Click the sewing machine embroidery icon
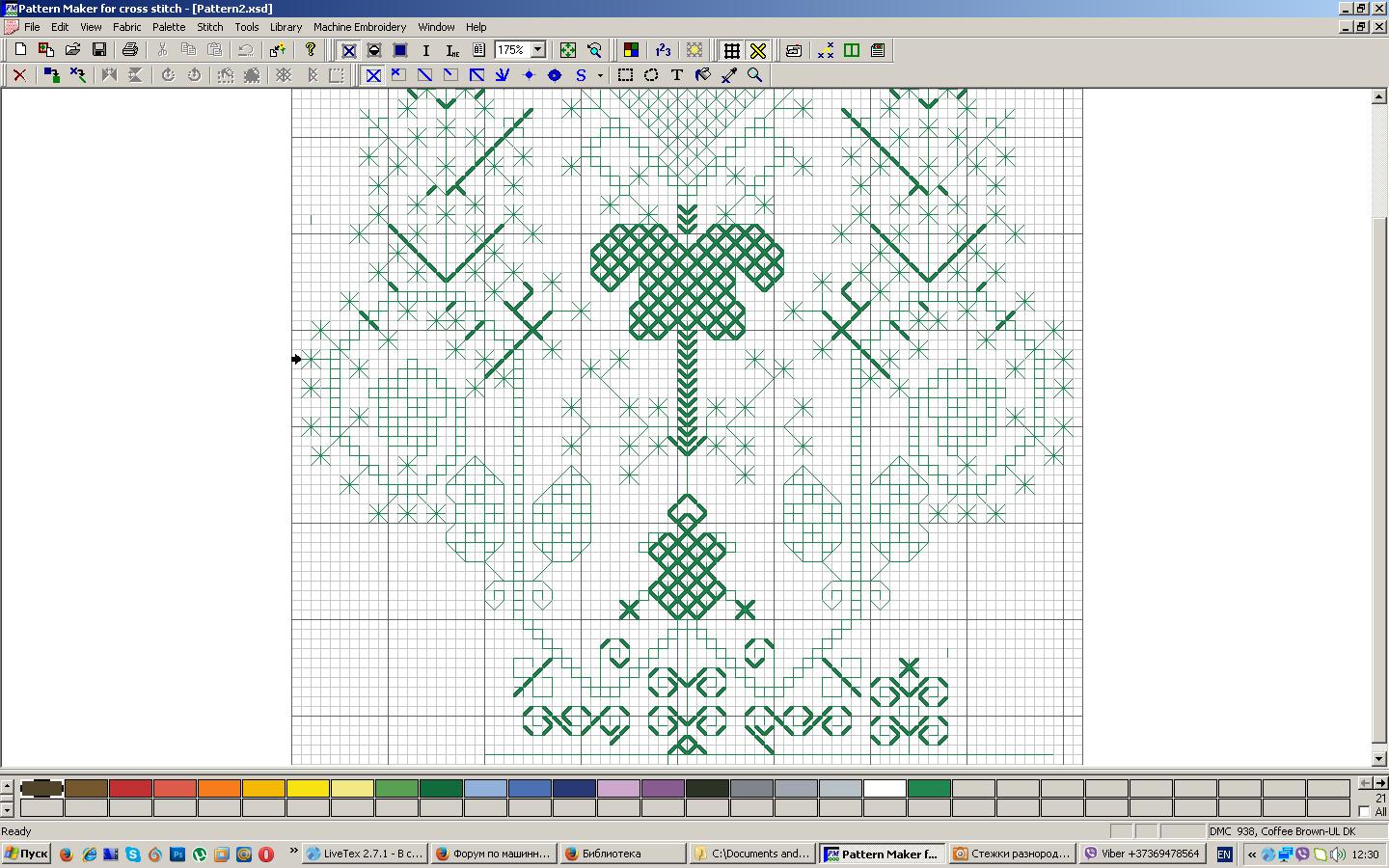 [794, 50]
